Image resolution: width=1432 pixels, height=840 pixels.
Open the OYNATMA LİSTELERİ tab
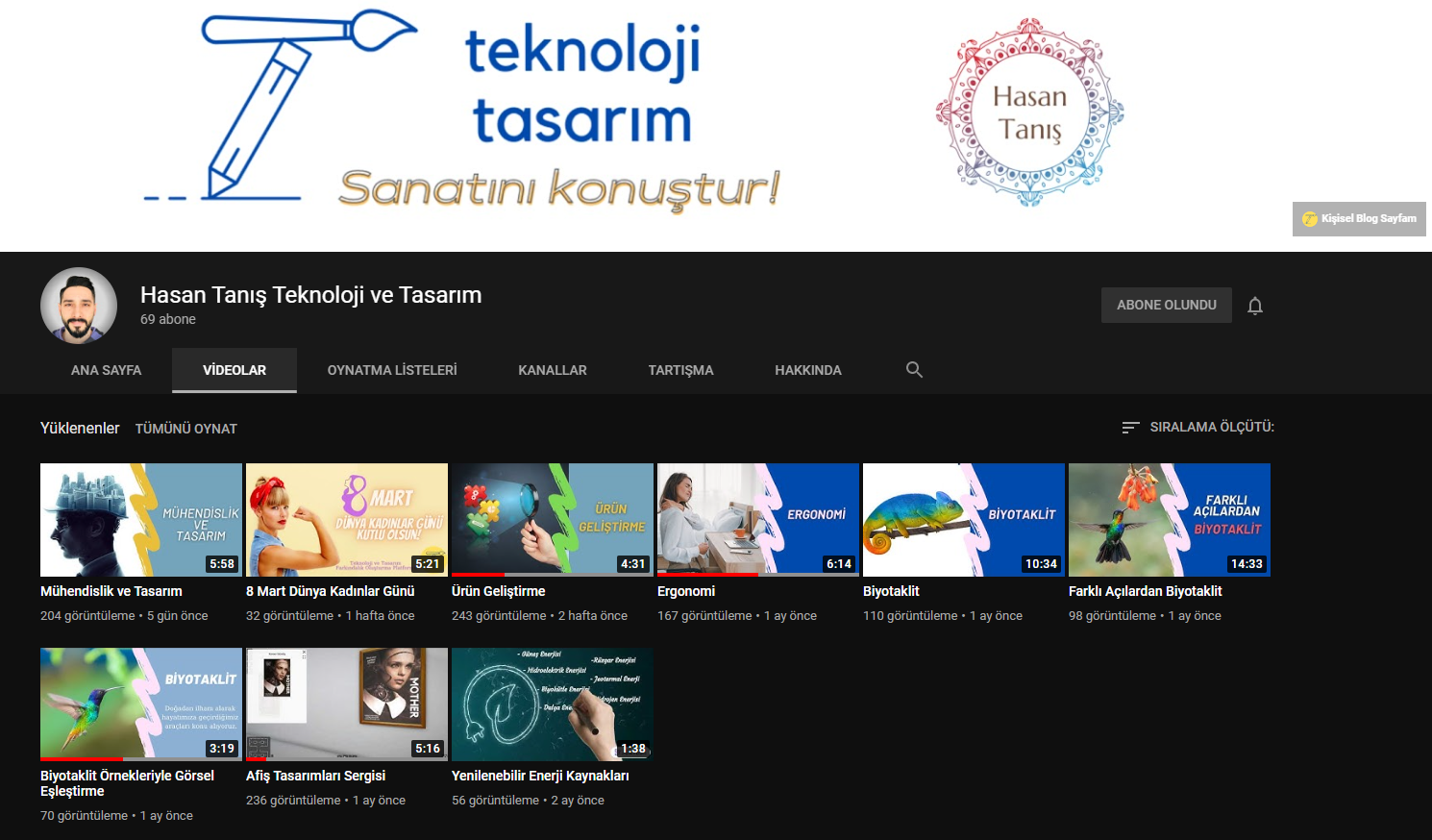coord(392,370)
